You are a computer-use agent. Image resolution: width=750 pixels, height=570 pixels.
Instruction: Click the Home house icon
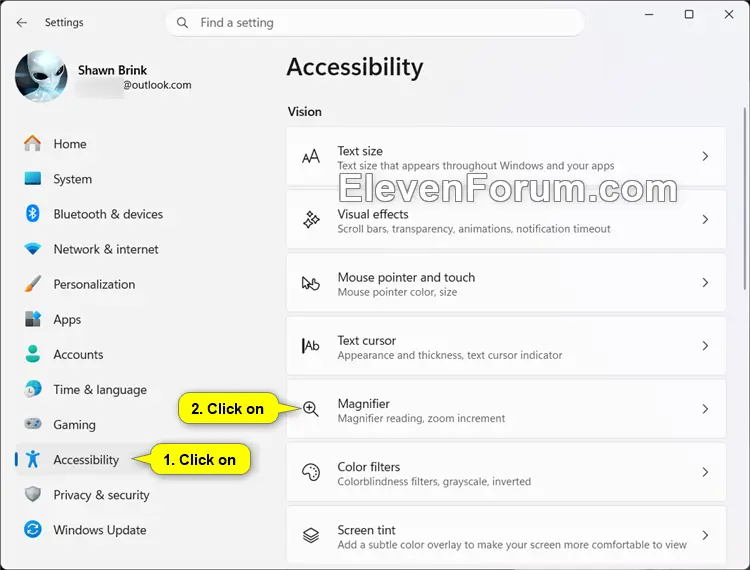[x=33, y=143]
